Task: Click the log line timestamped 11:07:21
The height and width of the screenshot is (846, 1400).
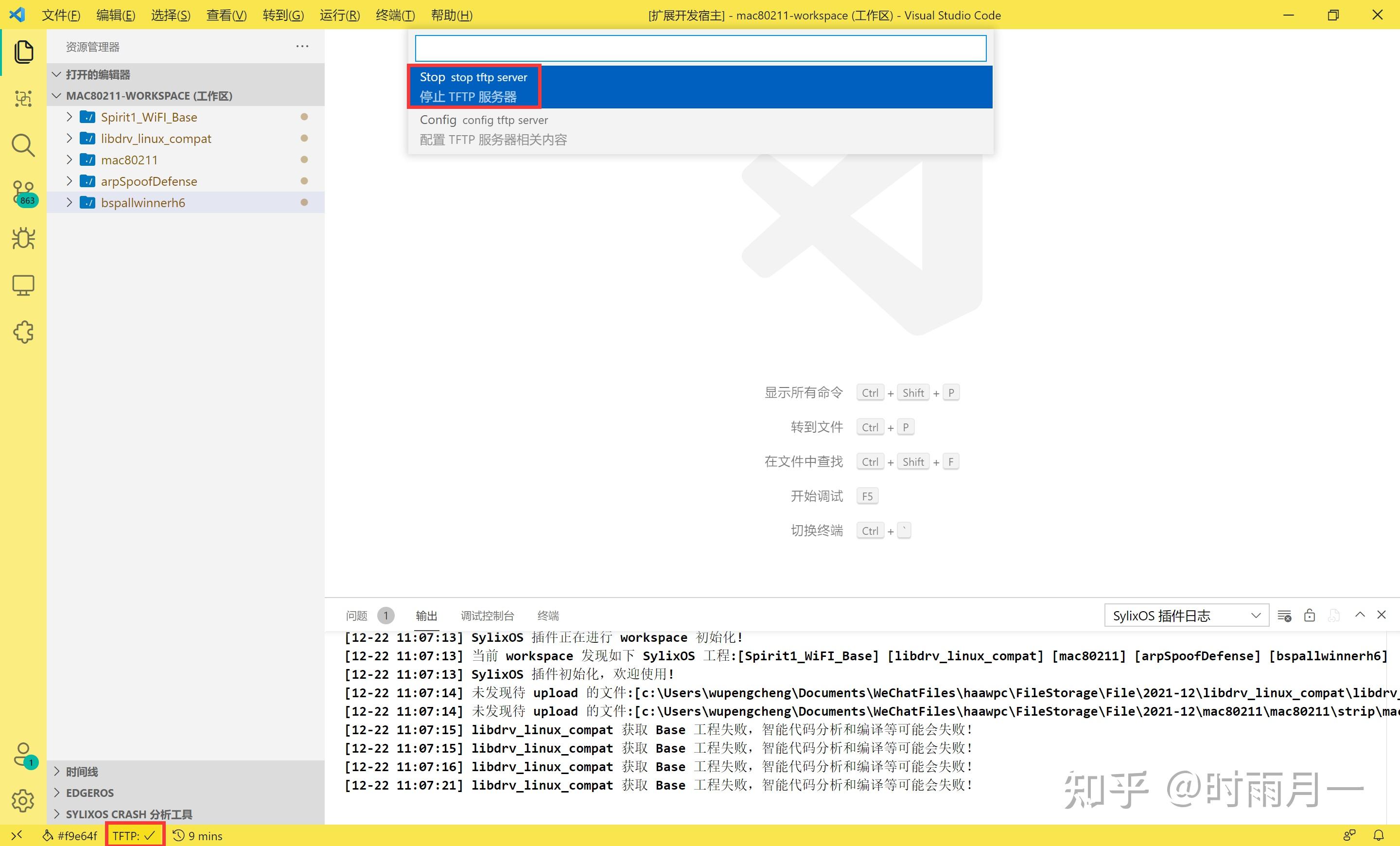Action: coord(658,785)
